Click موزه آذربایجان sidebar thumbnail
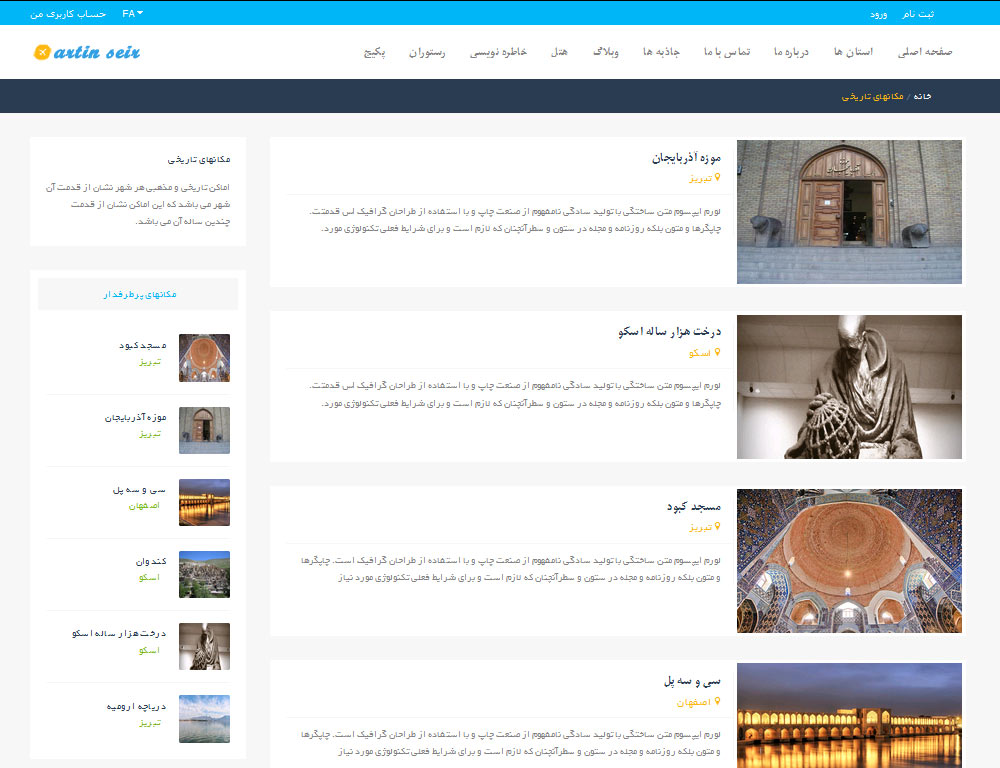The height and width of the screenshot is (768, 1000). point(204,430)
